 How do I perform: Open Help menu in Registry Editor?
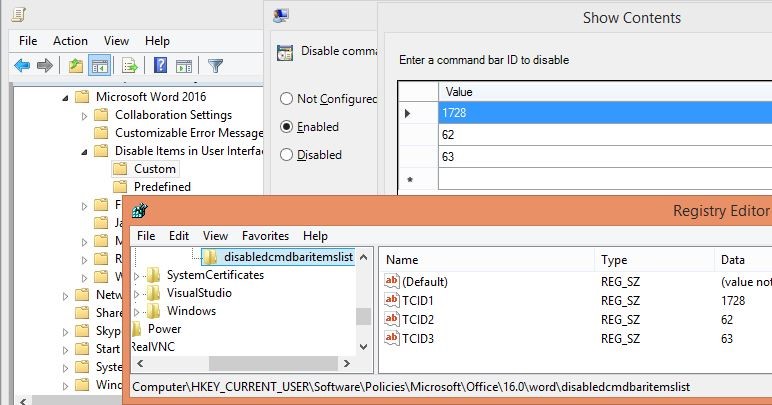tap(315, 236)
